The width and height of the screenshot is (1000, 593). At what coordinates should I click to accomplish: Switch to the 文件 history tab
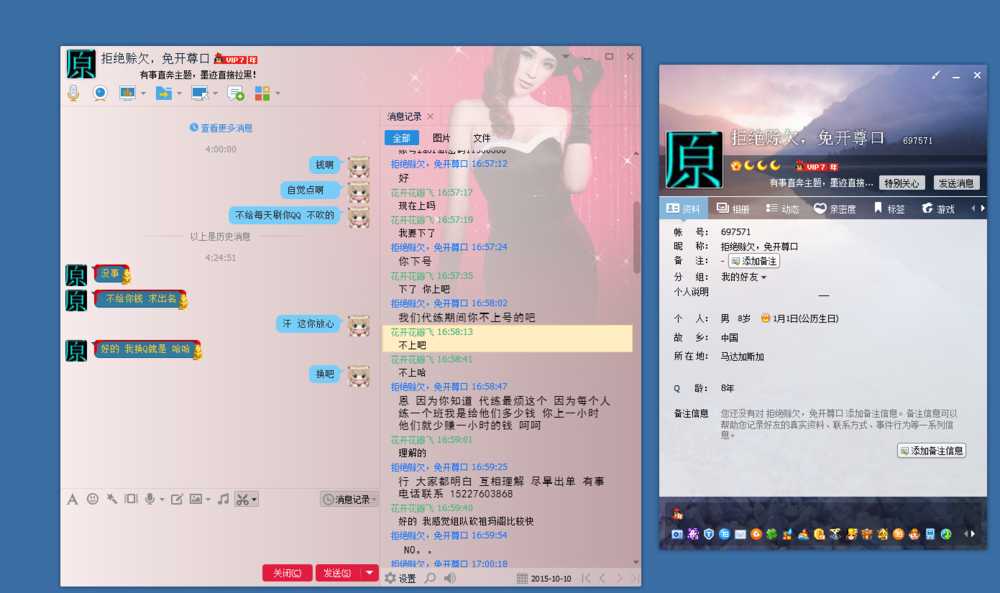(x=482, y=138)
